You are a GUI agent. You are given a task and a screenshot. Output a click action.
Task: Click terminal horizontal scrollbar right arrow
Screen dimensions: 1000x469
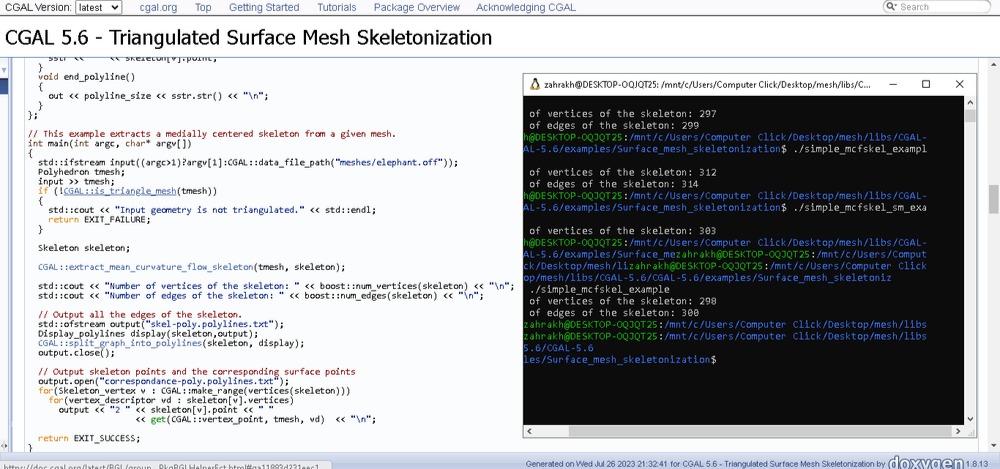tap(959, 431)
